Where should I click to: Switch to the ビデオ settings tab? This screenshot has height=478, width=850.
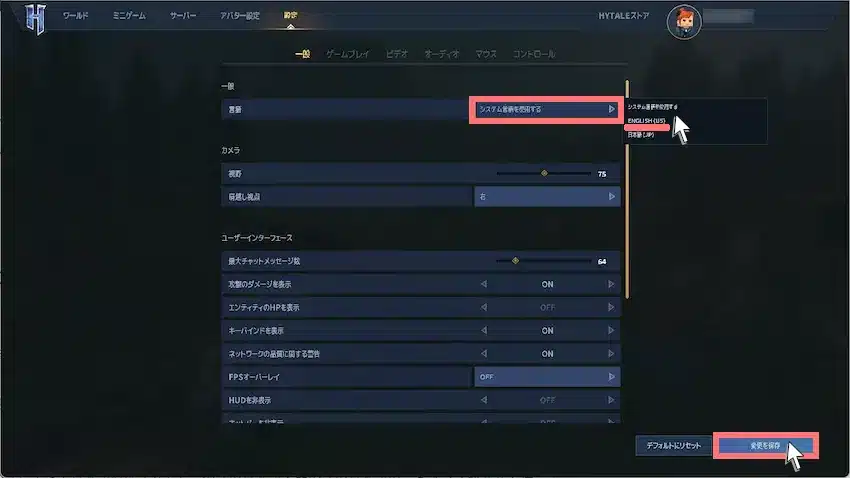[x=397, y=54]
